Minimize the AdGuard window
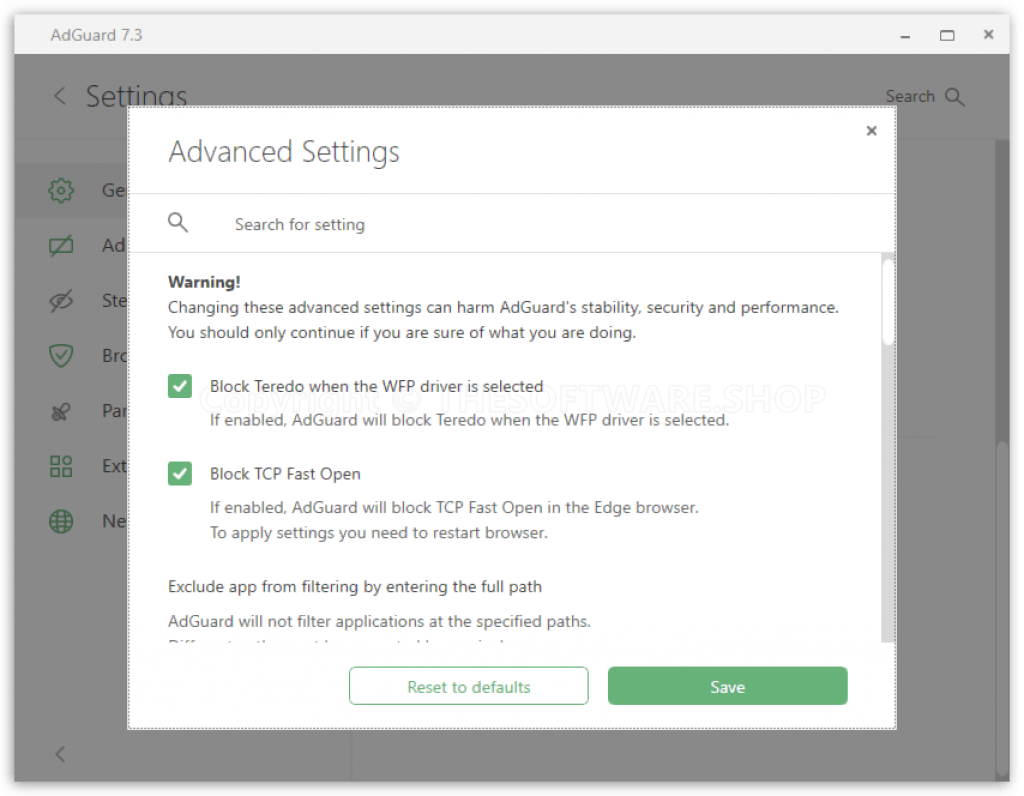1024x796 pixels. [x=904, y=35]
